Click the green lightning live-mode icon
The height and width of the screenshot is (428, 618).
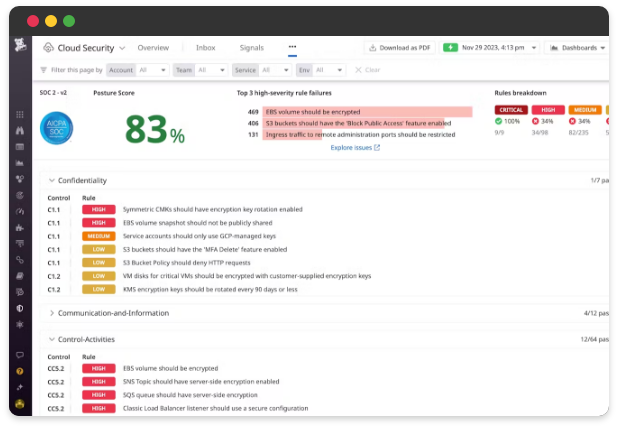450,47
